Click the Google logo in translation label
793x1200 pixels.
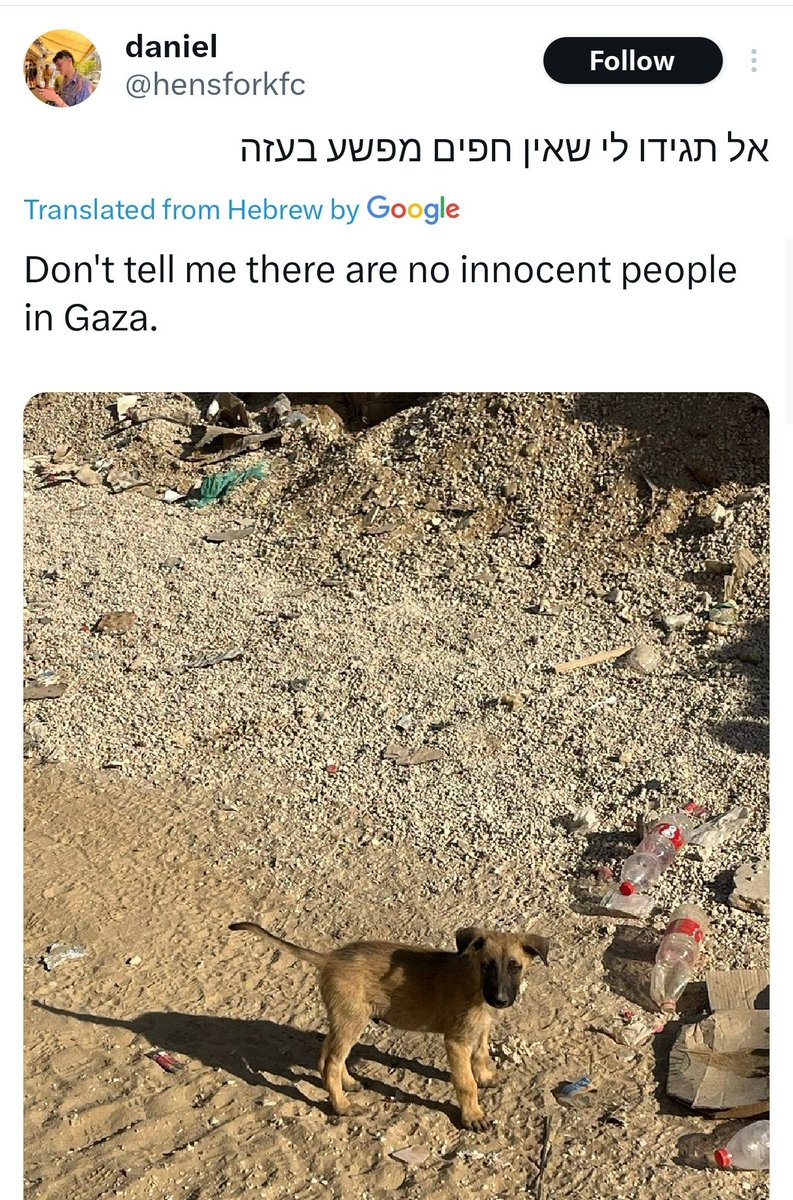pos(413,209)
